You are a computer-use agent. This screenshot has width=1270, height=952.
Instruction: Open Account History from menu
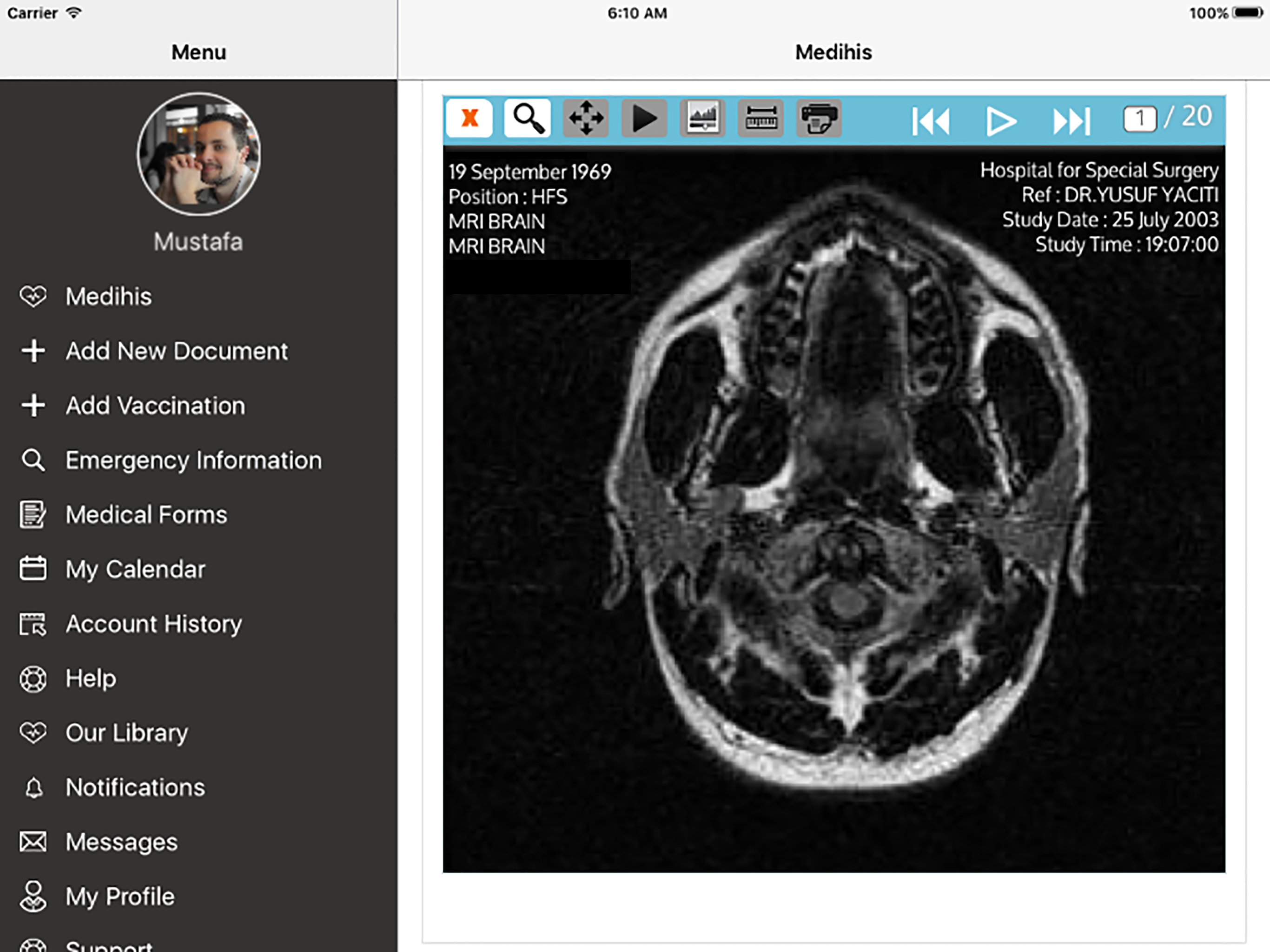[198, 623]
